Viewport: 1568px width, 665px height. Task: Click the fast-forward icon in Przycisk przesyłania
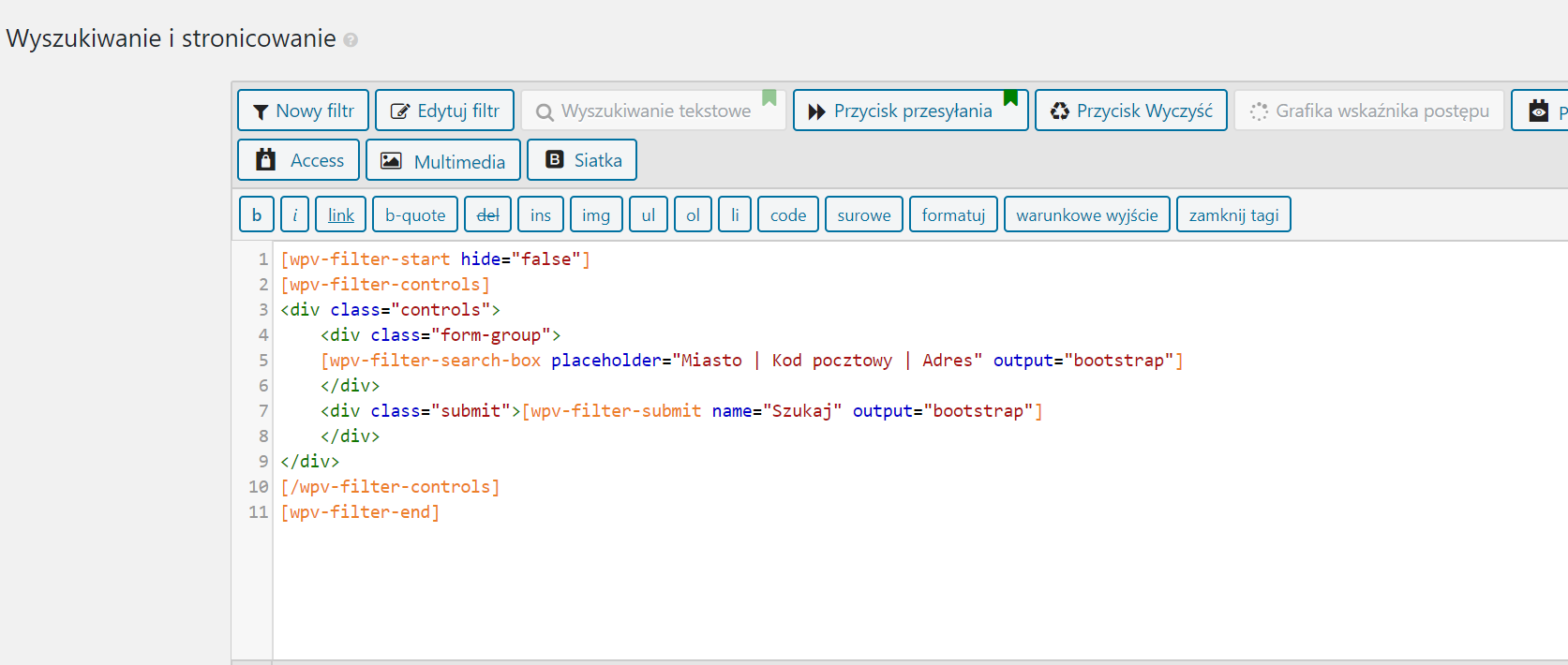pyautogui.click(x=817, y=111)
